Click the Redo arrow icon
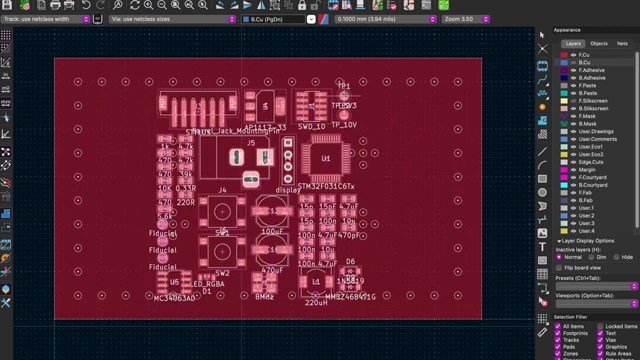The image size is (640, 360). [x=100, y=5]
